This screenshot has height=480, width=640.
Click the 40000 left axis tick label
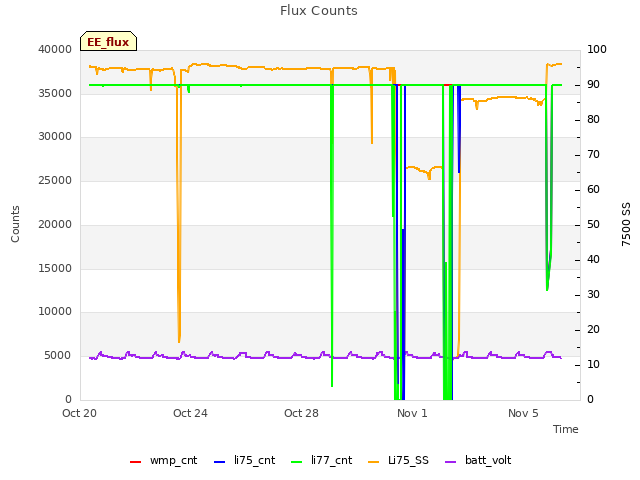click(x=55, y=49)
